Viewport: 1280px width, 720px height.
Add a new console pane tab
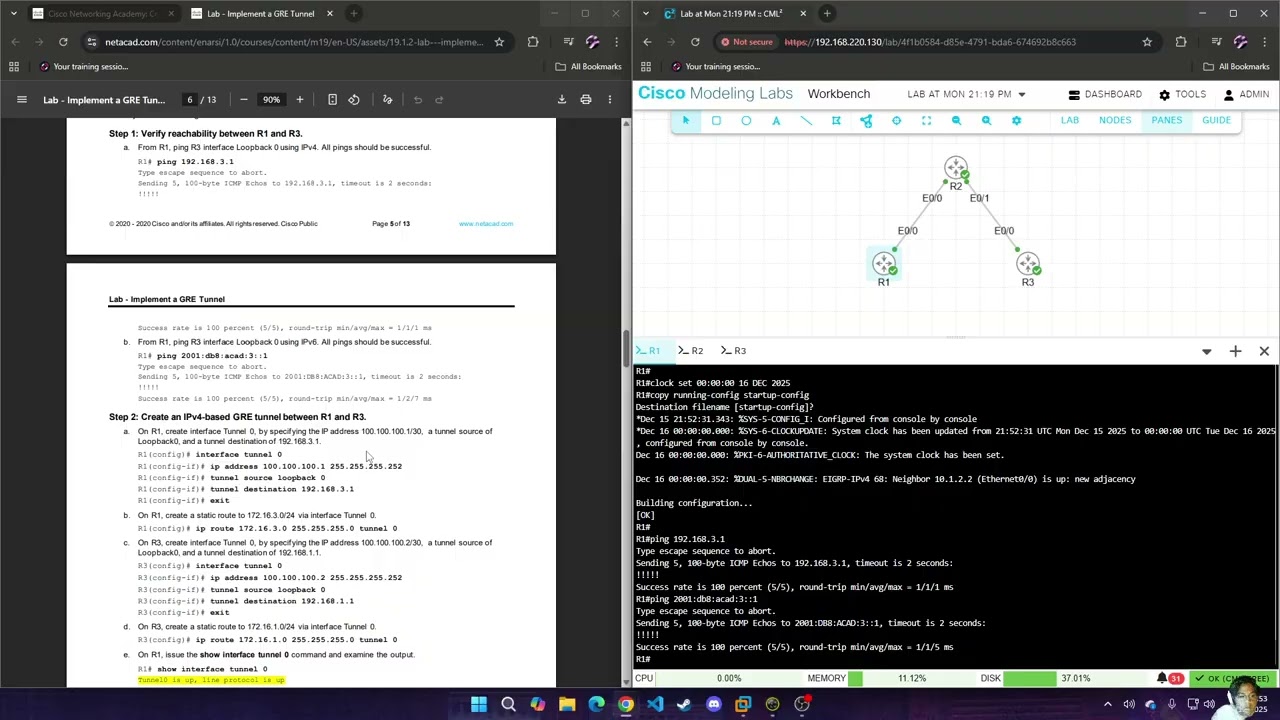[x=1235, y=351]
